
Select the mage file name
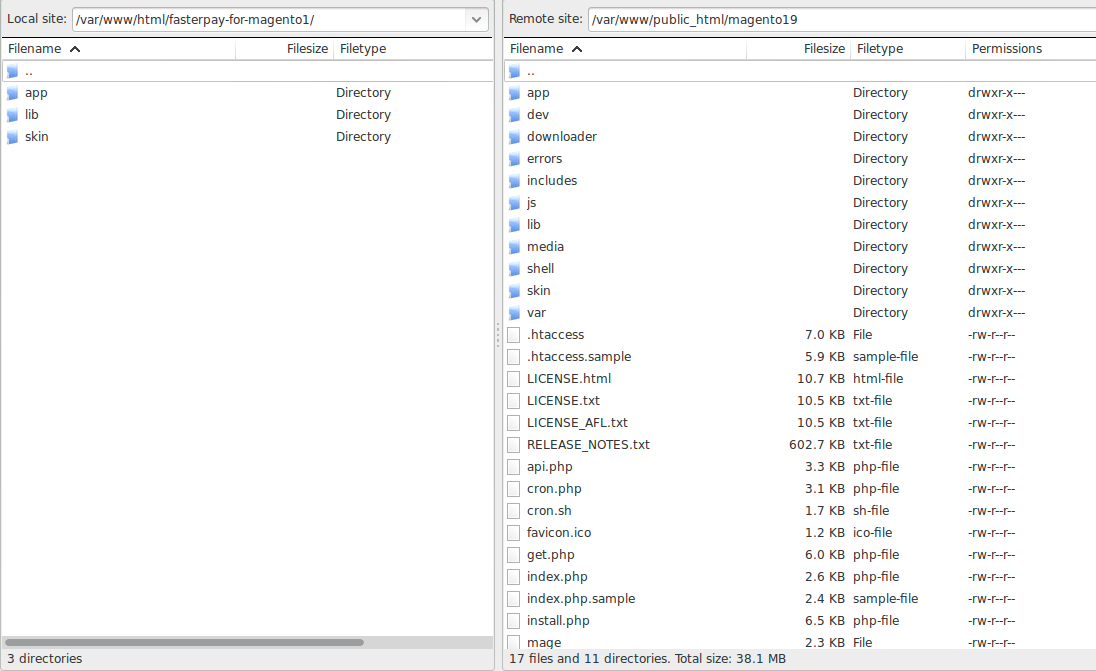544,642
